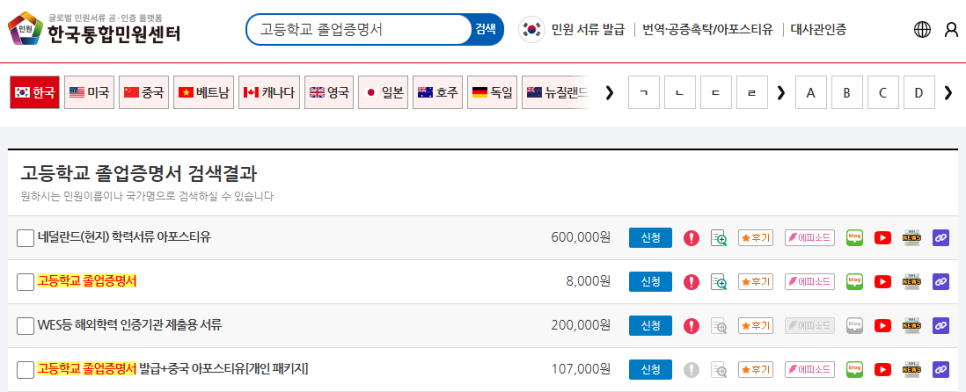Screen dimensions: 966x392
Task: Open the YouTube icon in the 8,000원 row
Action: pos(883,282)
